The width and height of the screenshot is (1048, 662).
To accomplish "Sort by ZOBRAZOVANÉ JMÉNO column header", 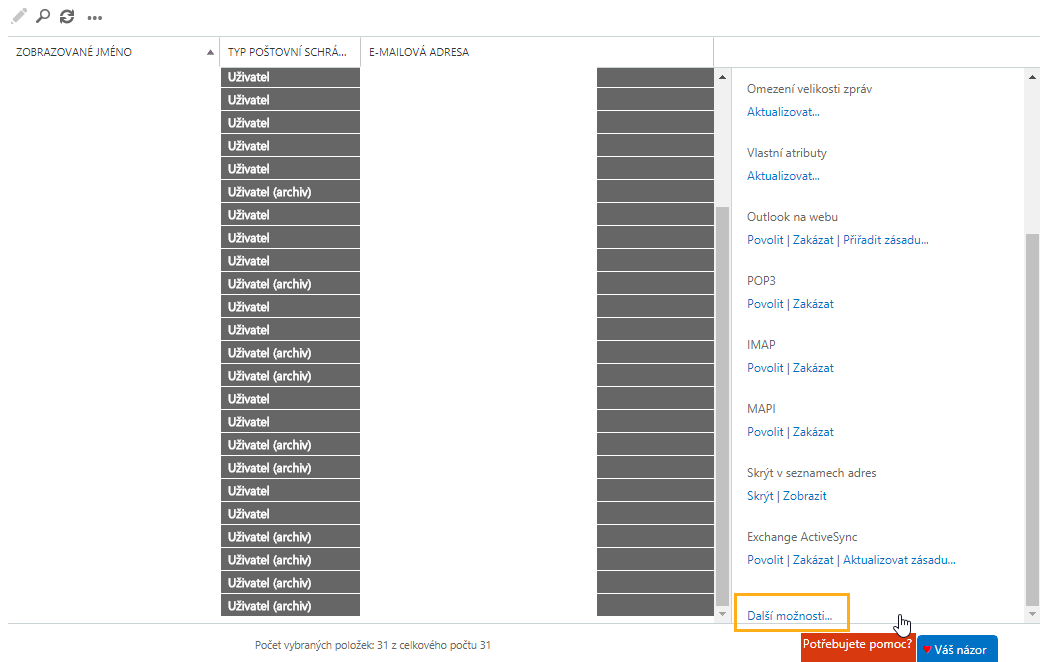I will click(114, 52).
